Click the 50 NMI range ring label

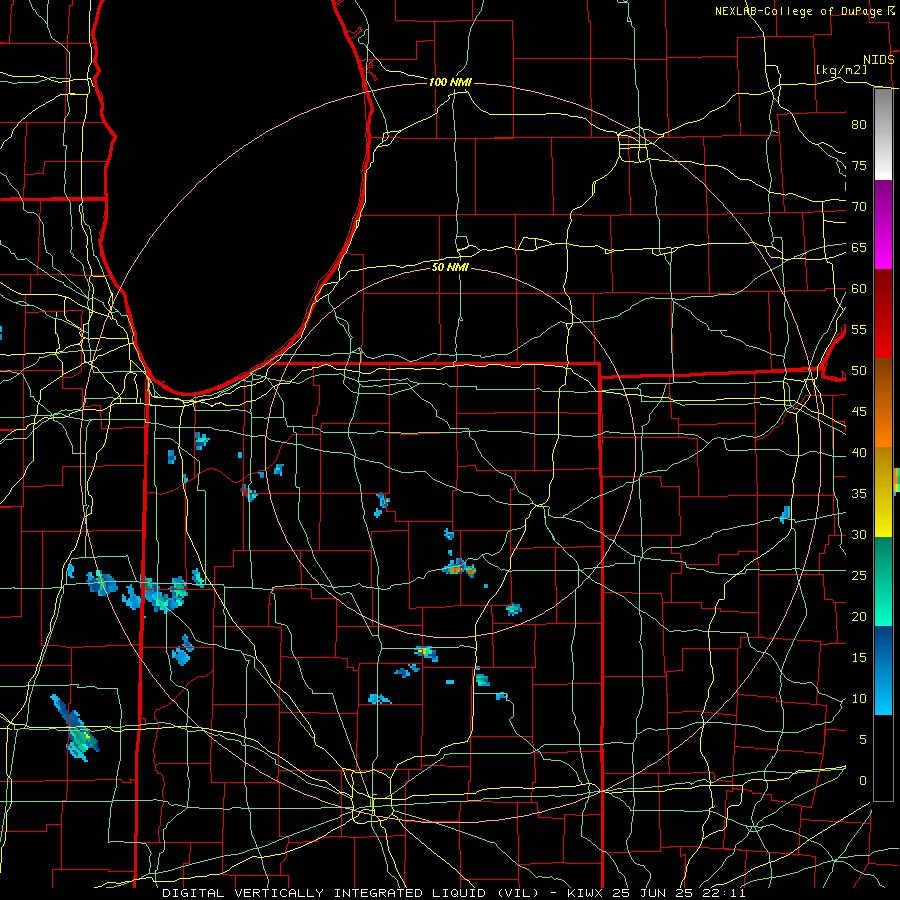[x=451, y=267]
